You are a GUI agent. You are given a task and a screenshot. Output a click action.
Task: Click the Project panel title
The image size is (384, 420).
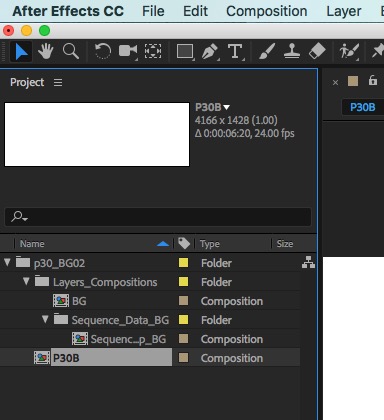[x=27, y=82]
